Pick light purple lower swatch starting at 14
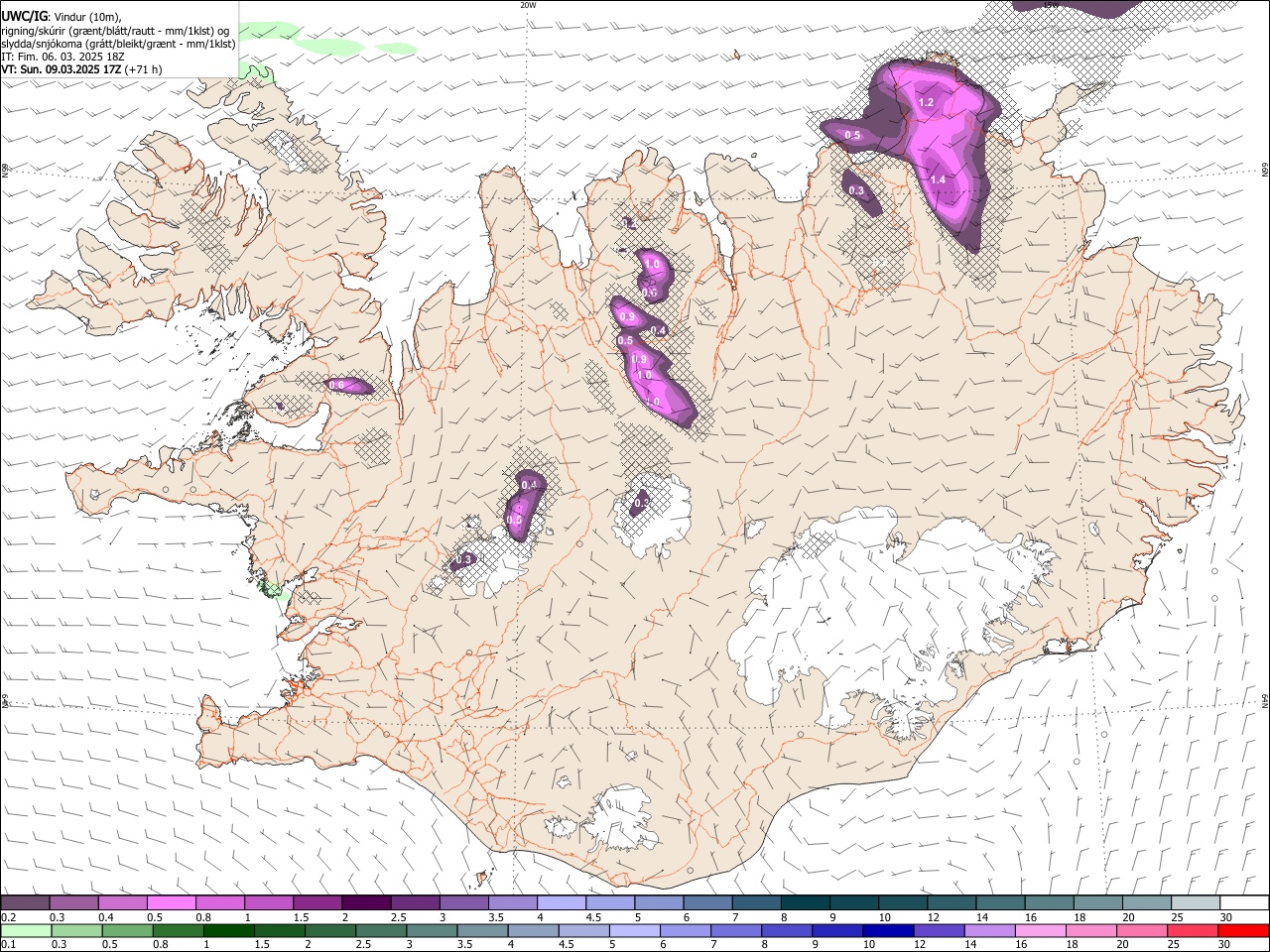 (989, 930)
